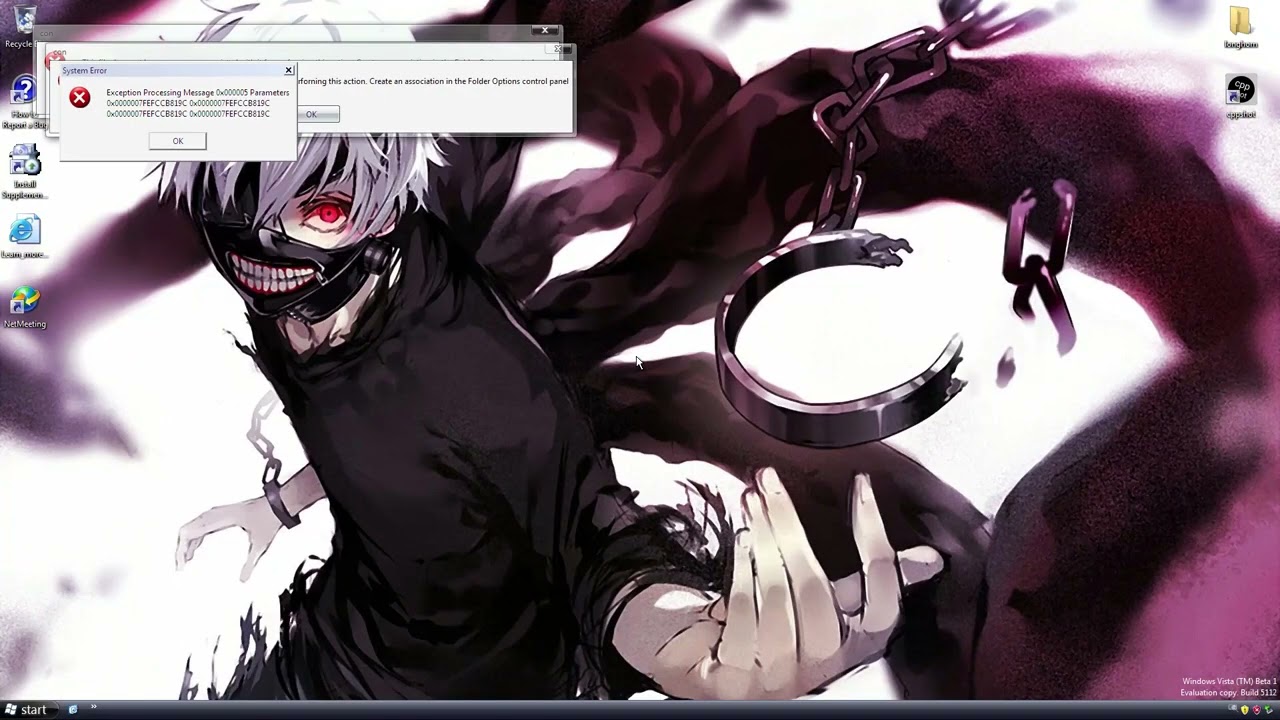Screen dimensions: 1280x720
Task: Close the System Error dialog
Action: [289, 70]
